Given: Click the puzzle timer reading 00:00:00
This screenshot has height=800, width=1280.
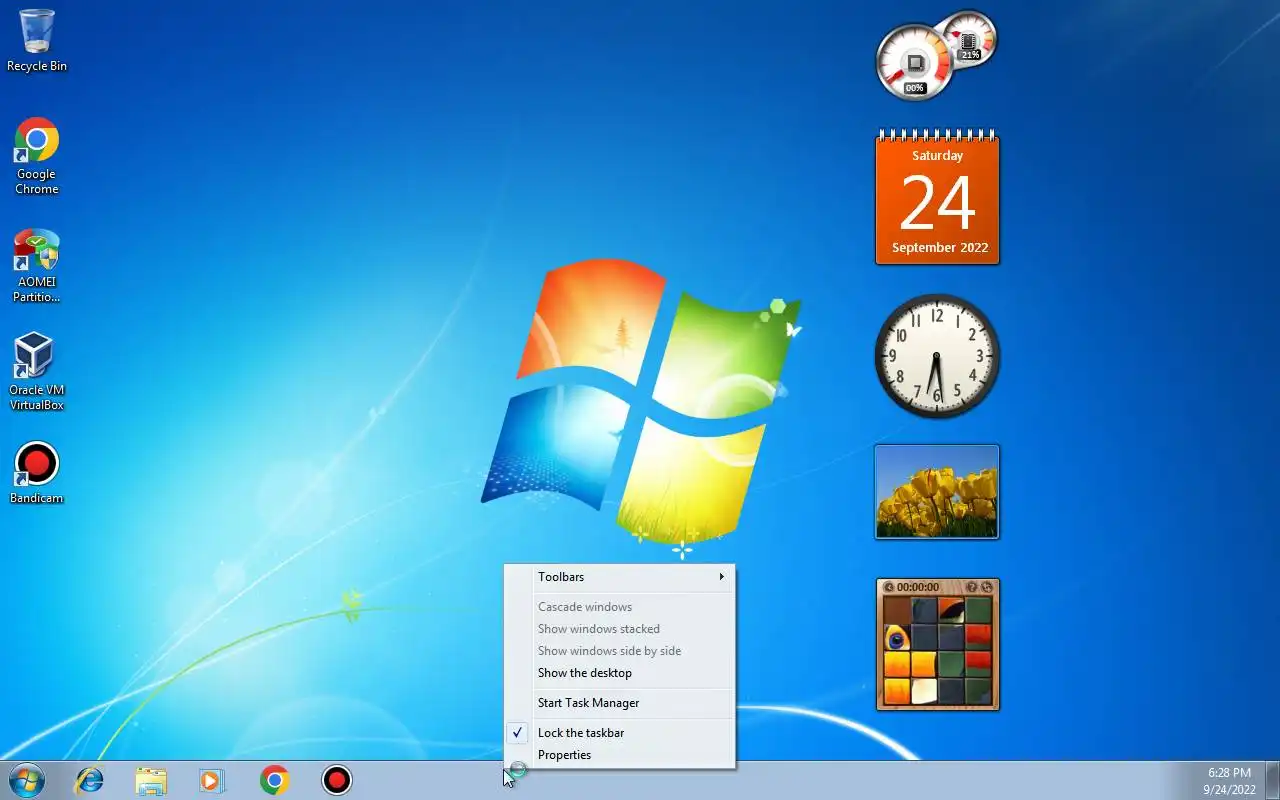Looking at the screenshot, I should coord(918,587).
